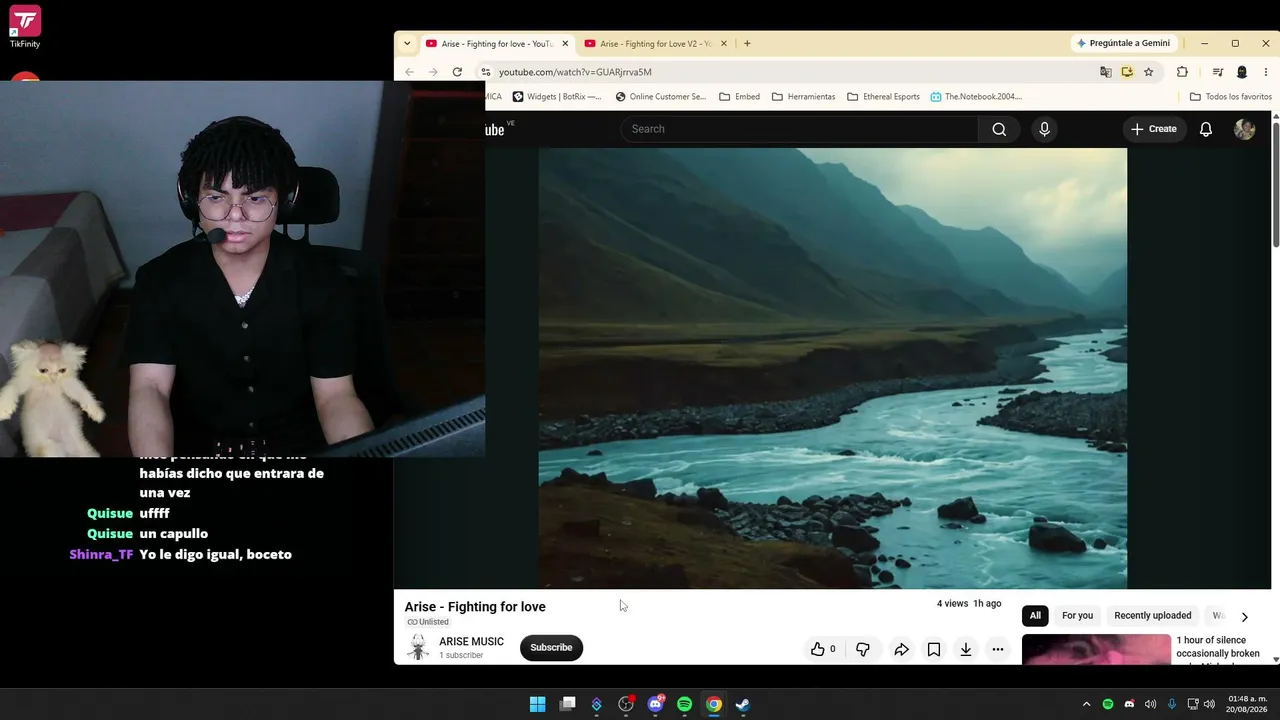The width and height of the screenshot is (1280, 720).
Task: Like the video with thumbs-up
Action: pyautogui.click(x=823, y=649)
